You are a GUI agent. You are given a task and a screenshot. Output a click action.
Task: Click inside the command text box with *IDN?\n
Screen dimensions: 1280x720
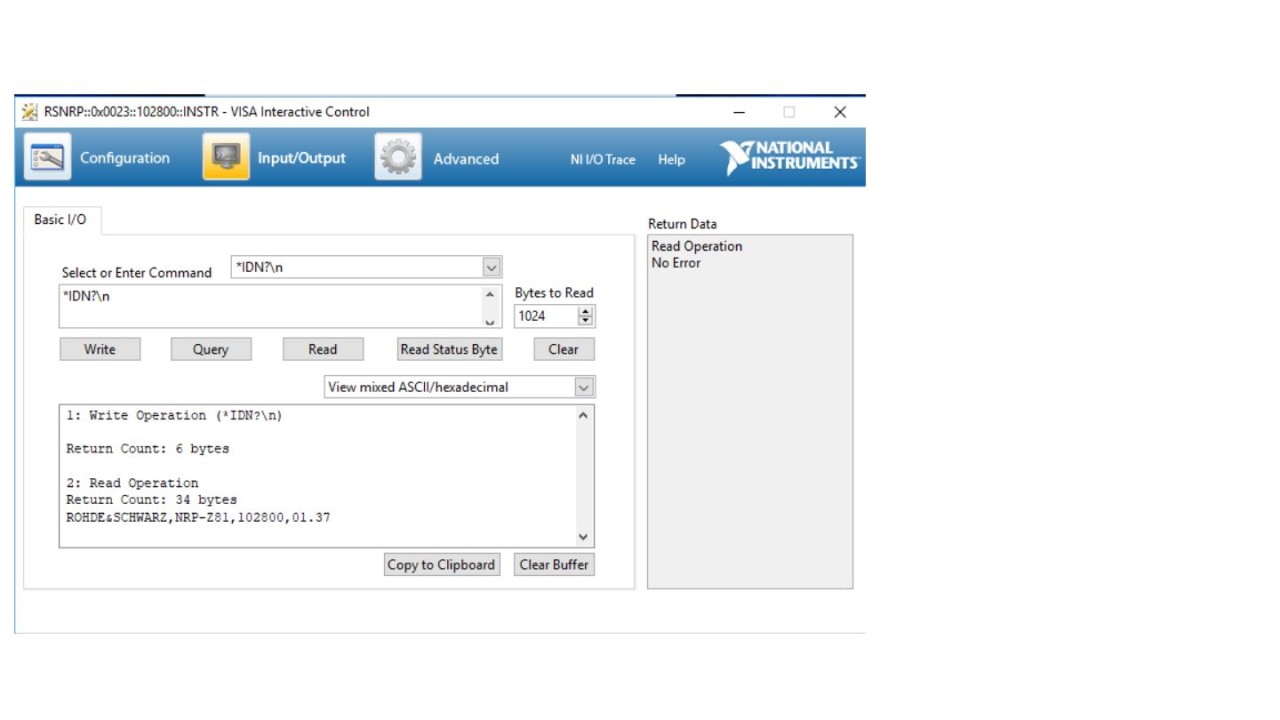[x=270, y=306]
